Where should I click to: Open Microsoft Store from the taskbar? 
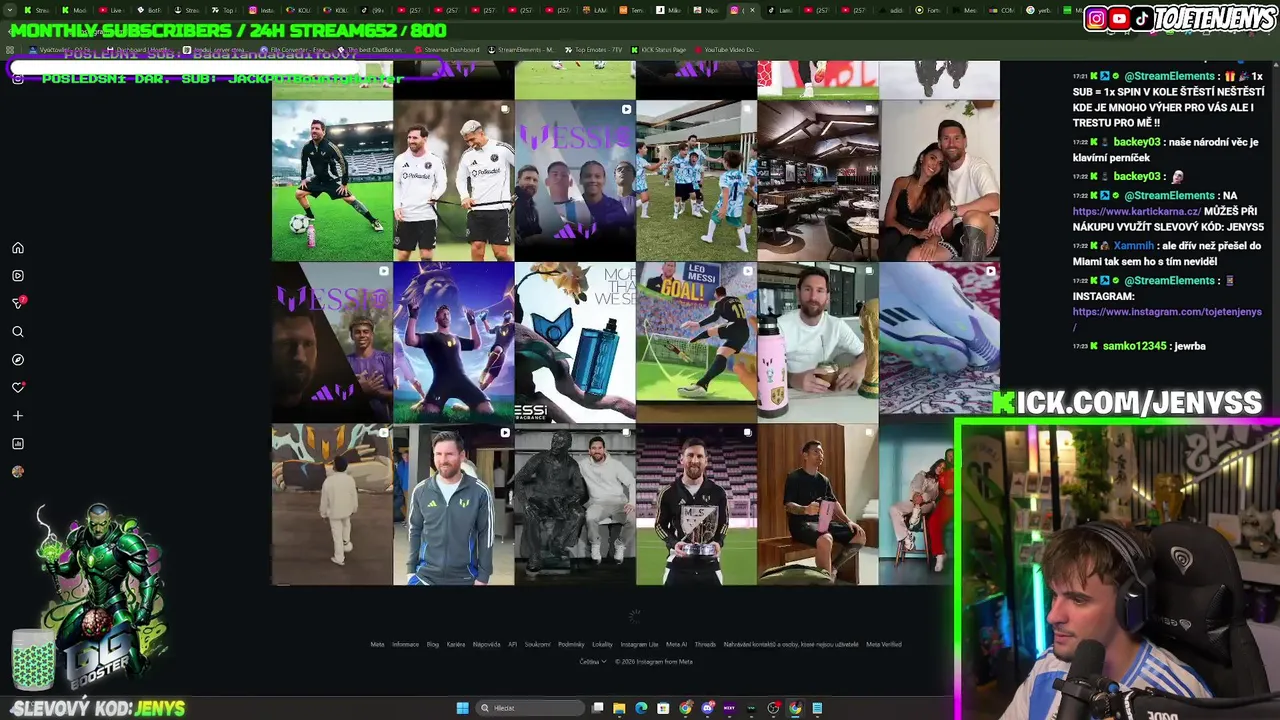pos(663,708)
